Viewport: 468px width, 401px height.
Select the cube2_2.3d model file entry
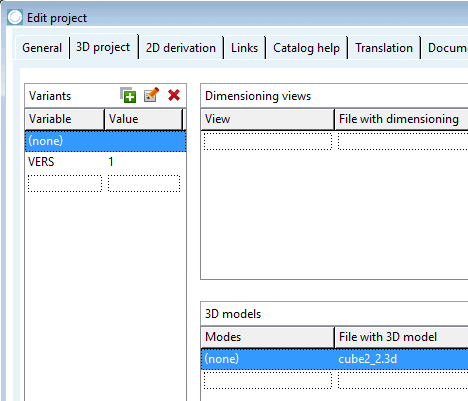[x=368, y=359]
